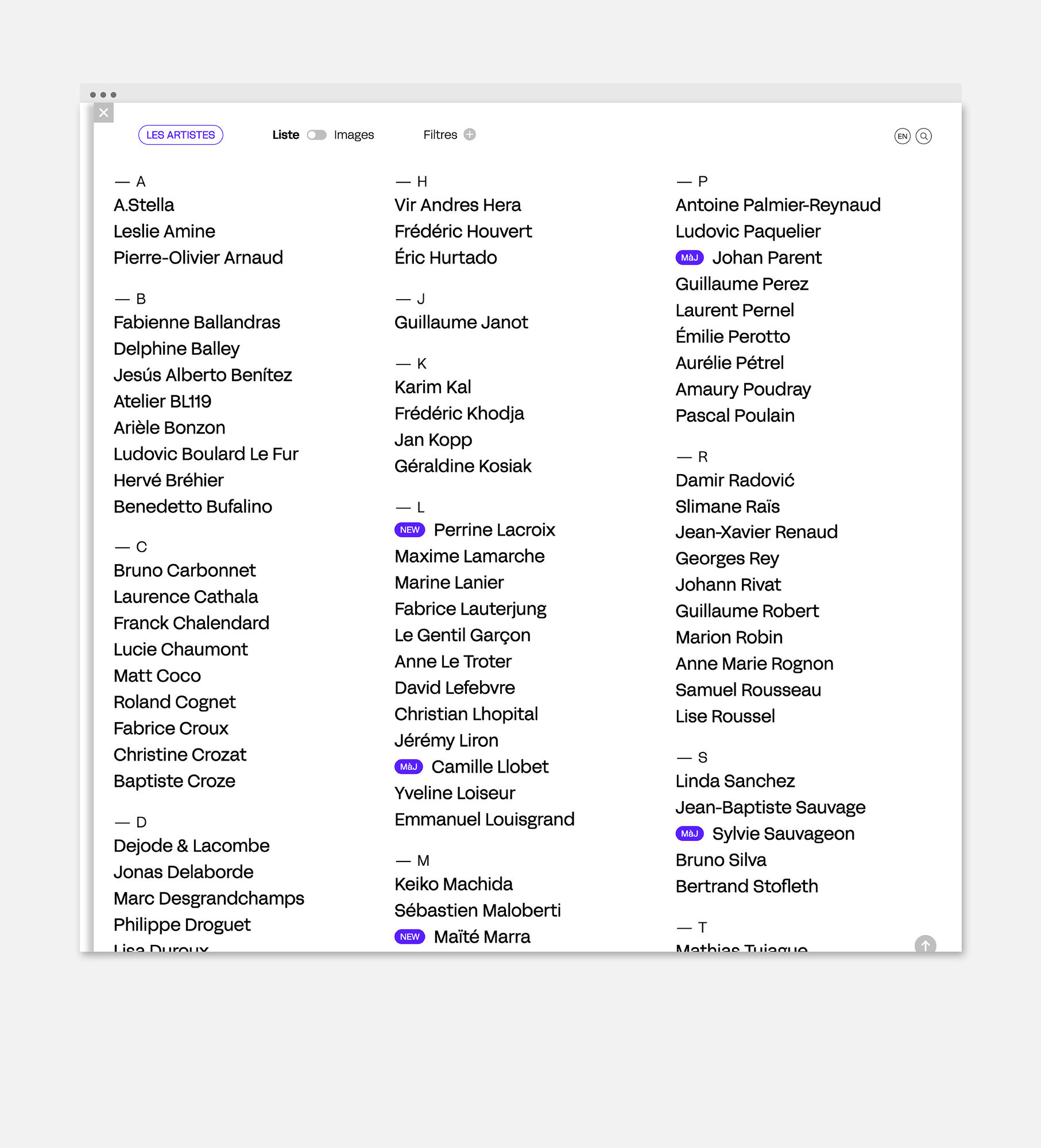Switch language using the EN icon

(x=903, y=135)
